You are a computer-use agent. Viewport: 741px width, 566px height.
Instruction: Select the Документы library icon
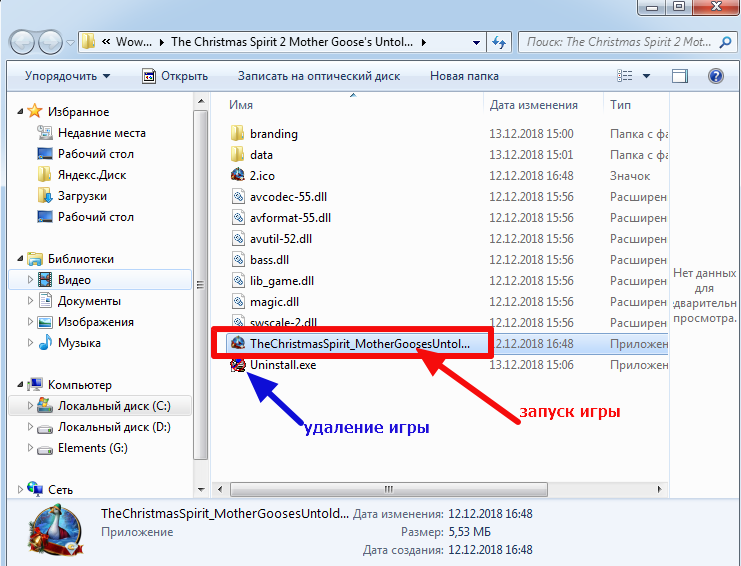click(45, 301)
